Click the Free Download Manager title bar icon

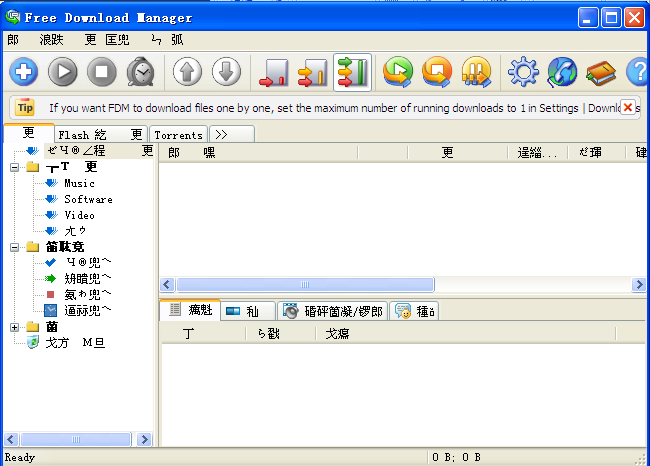(x=12, y=17)
